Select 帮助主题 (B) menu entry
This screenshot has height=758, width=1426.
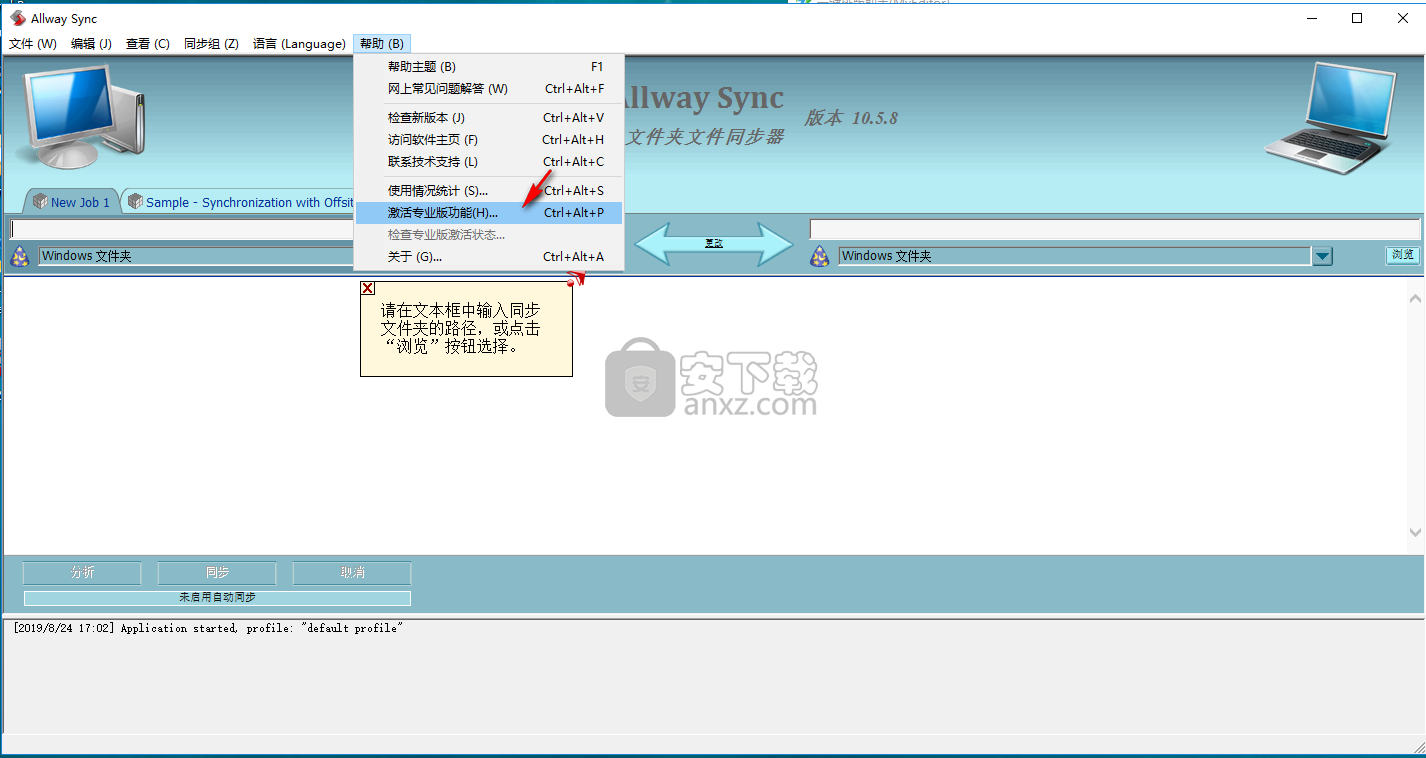click(489, 67)
